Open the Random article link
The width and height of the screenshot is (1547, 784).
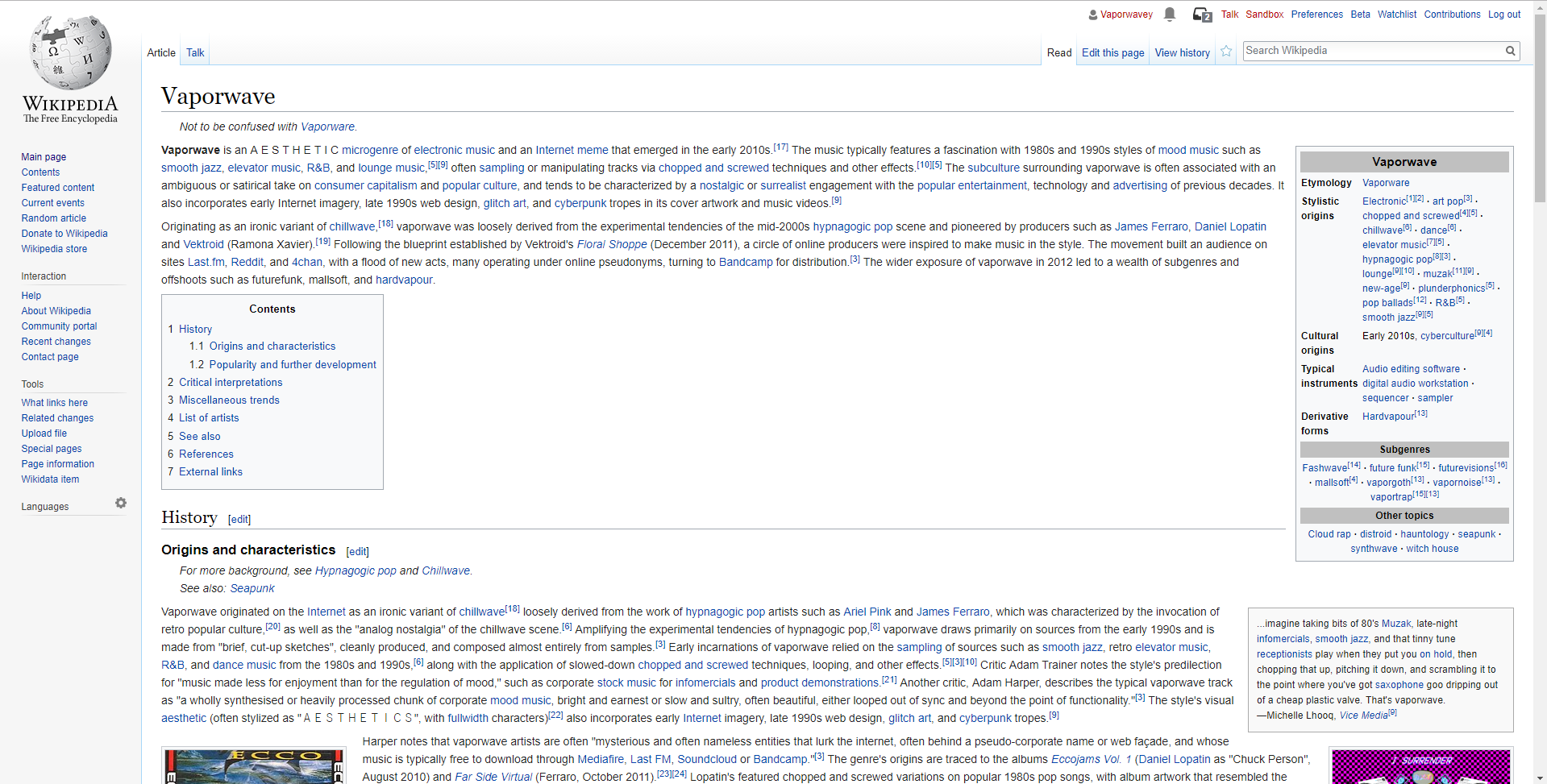(x=54, y=218)
